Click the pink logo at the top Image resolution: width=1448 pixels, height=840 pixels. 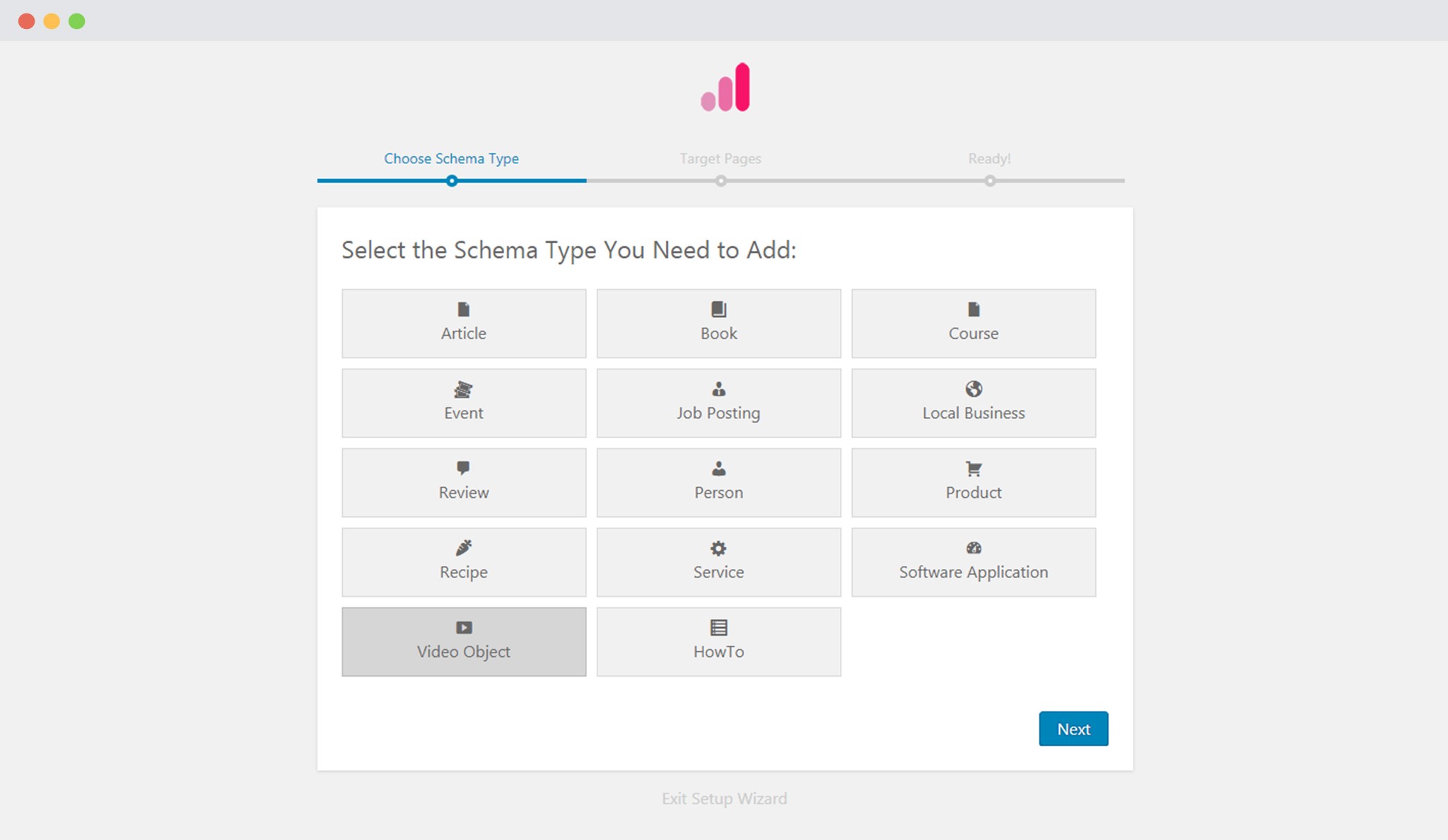[724, 86]
